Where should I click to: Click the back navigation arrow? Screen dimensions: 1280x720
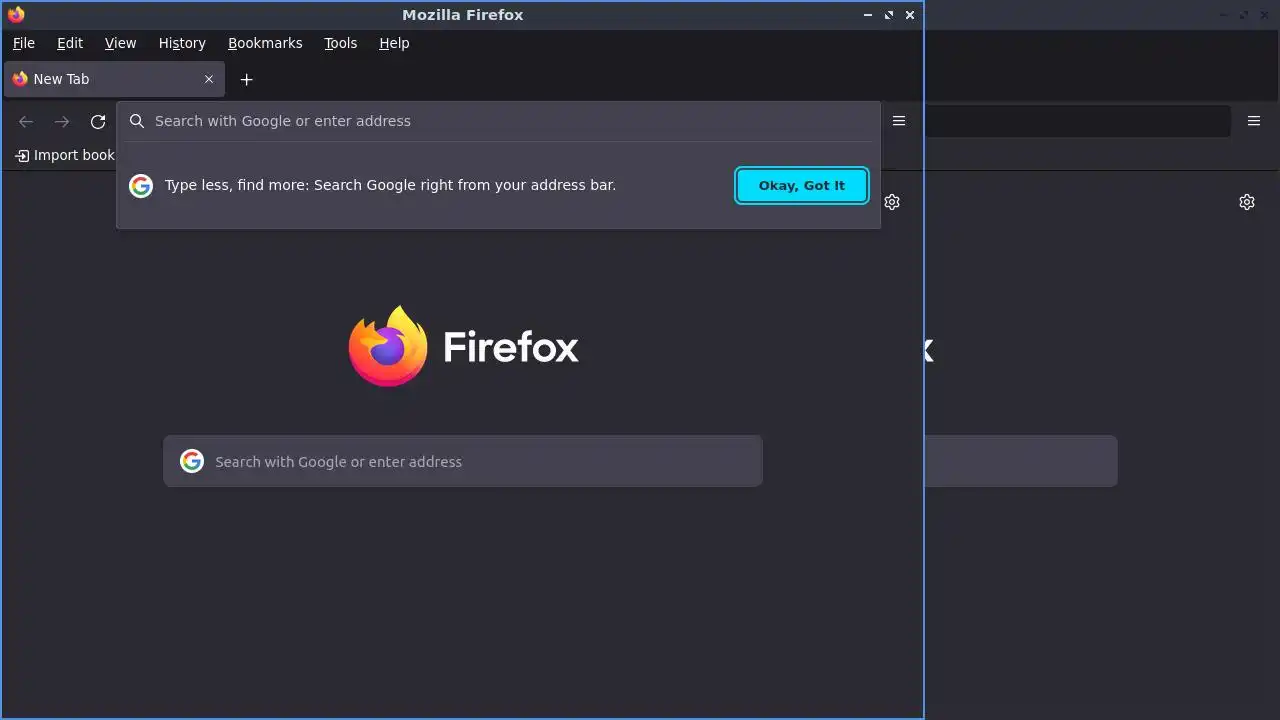(26, 121)
